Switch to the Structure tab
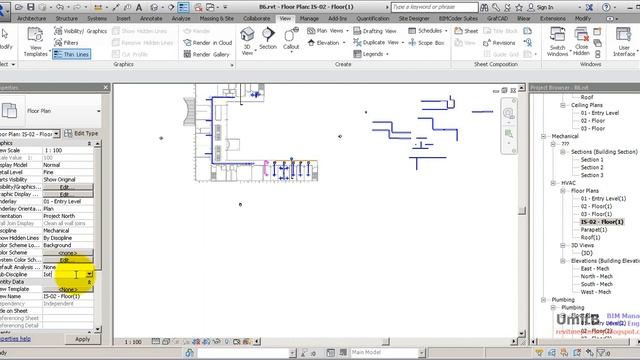 pos(67,18)
